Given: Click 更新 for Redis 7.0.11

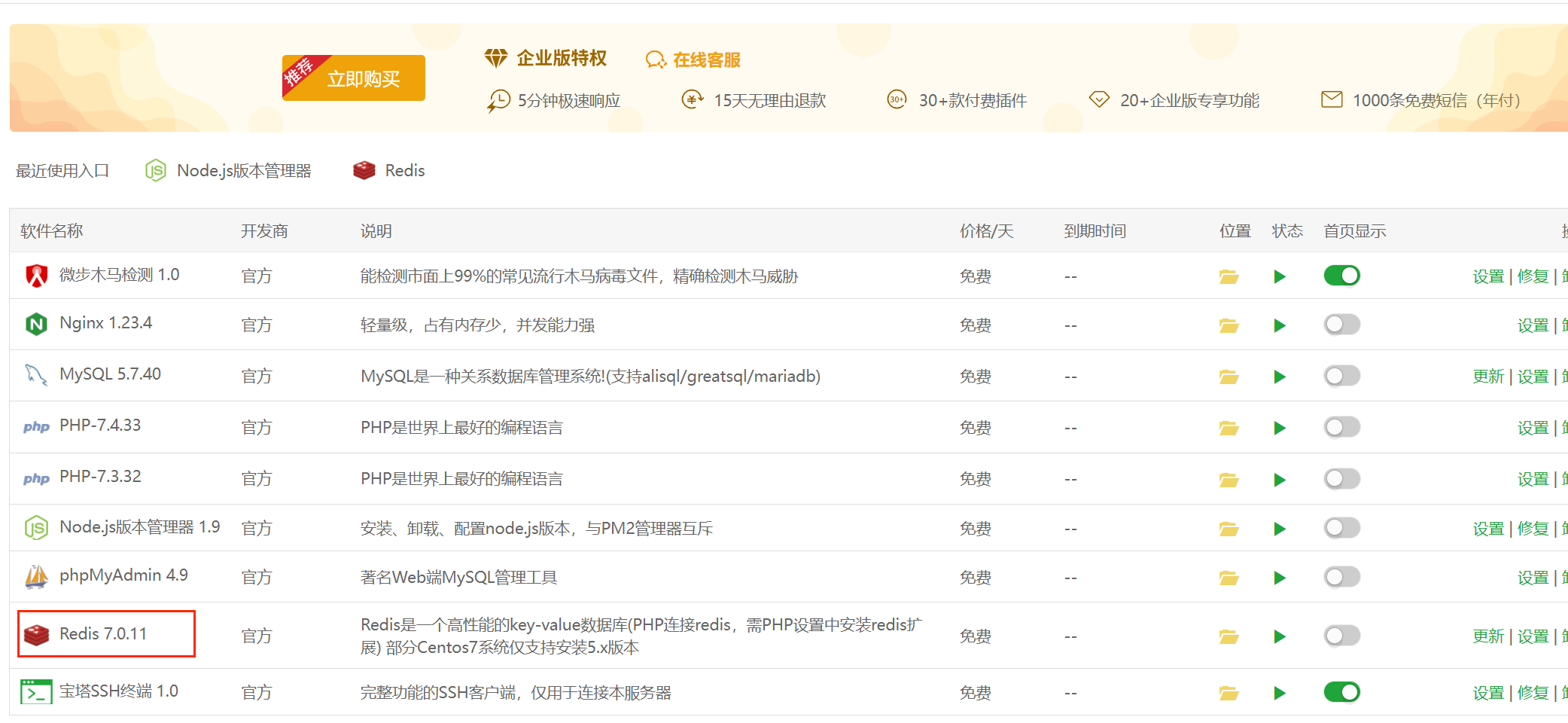Looking at the screenshot, I should (1488, 636).
